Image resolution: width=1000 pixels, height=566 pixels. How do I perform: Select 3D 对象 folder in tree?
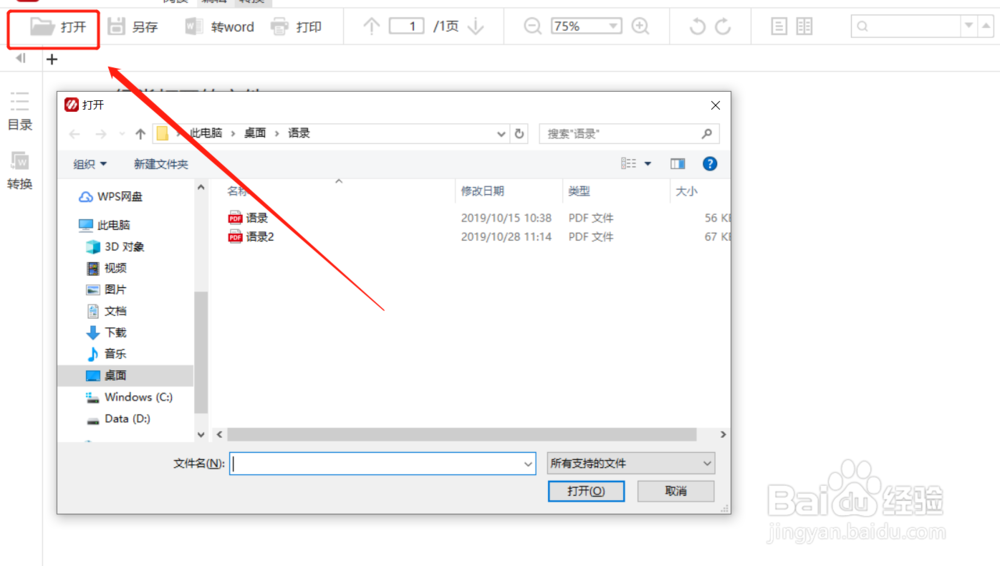115,246
